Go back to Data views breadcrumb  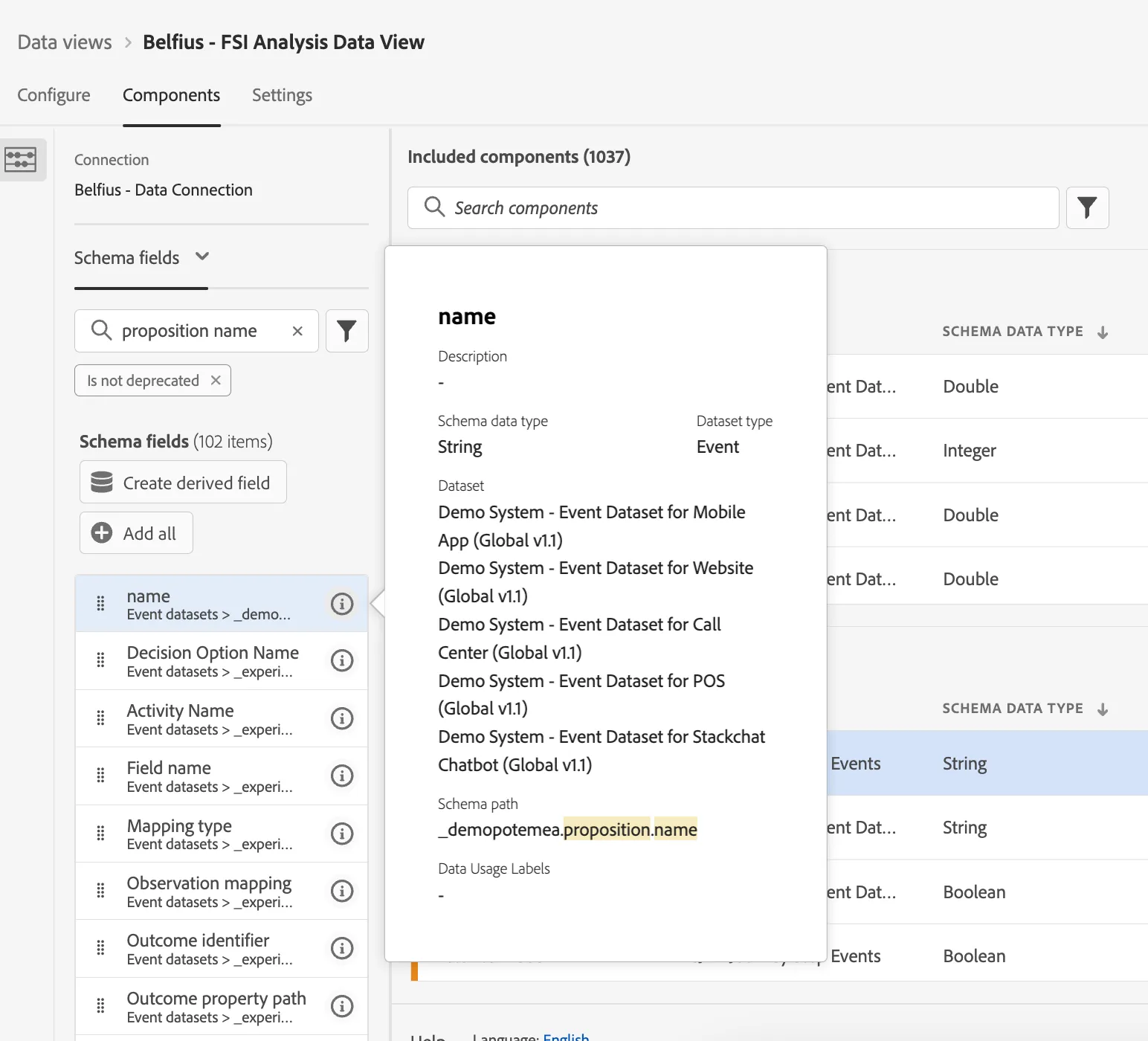(65, 42)
